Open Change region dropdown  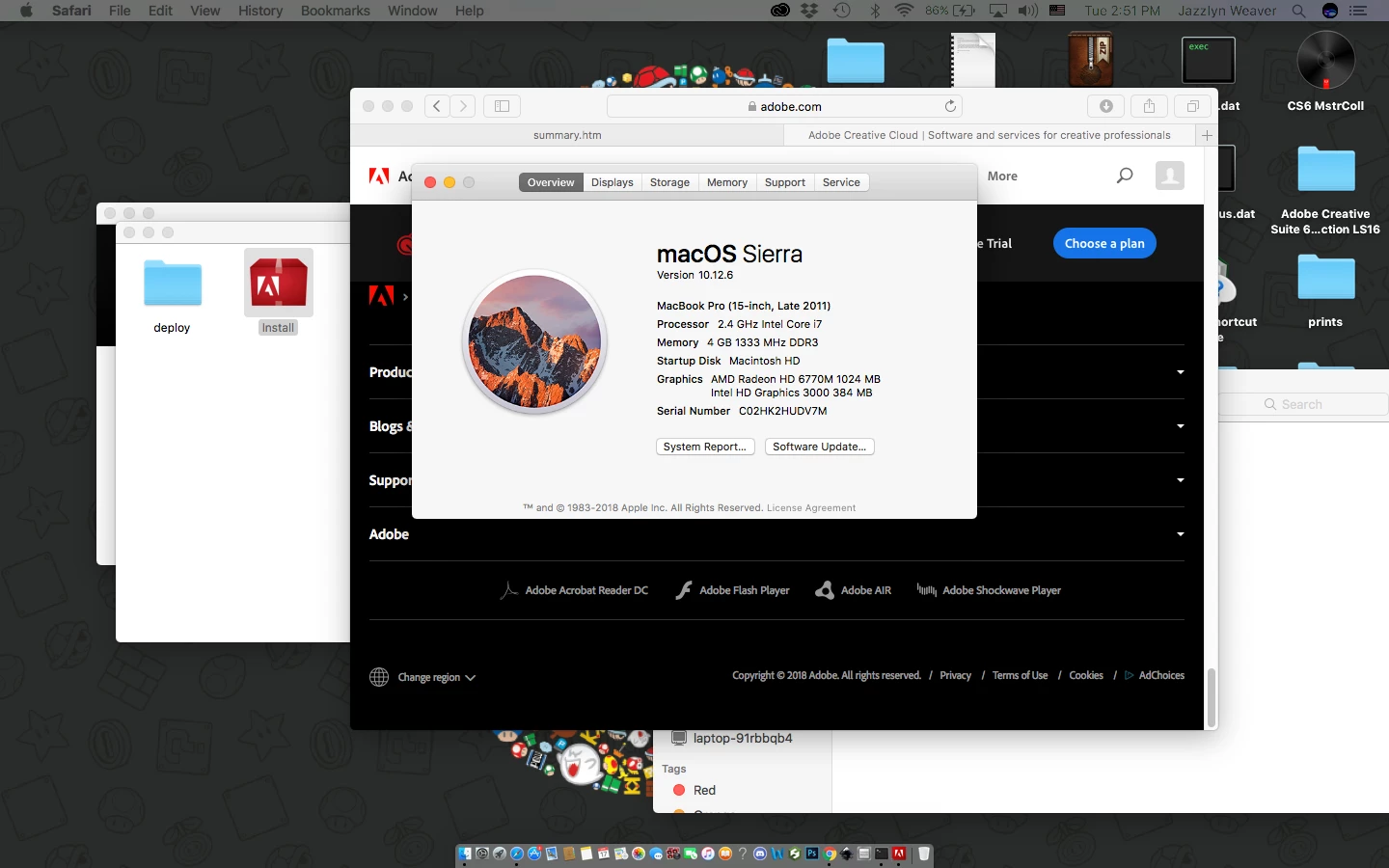[x=422, y=677]
